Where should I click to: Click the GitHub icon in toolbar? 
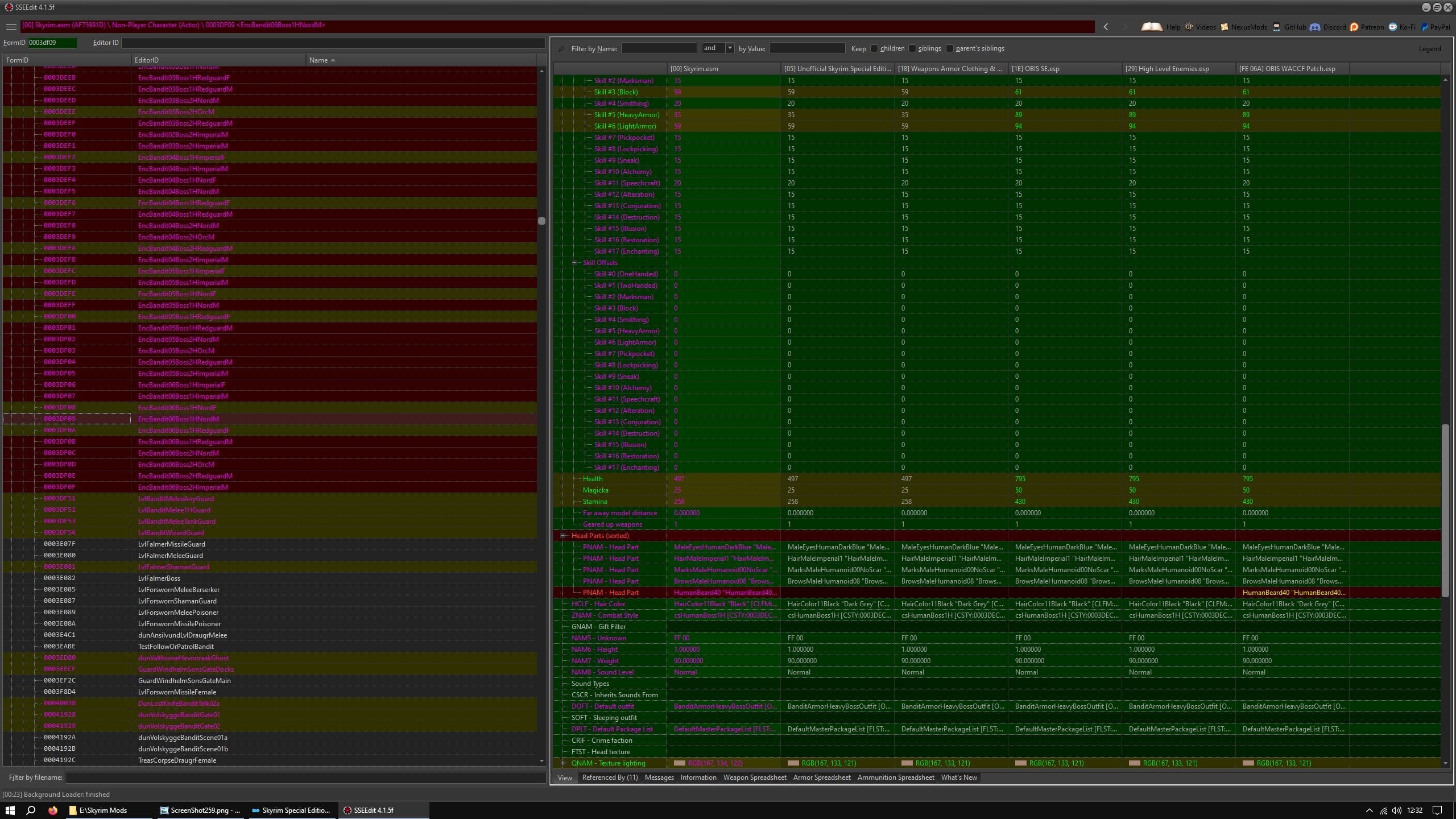(x=1277, y=27)
